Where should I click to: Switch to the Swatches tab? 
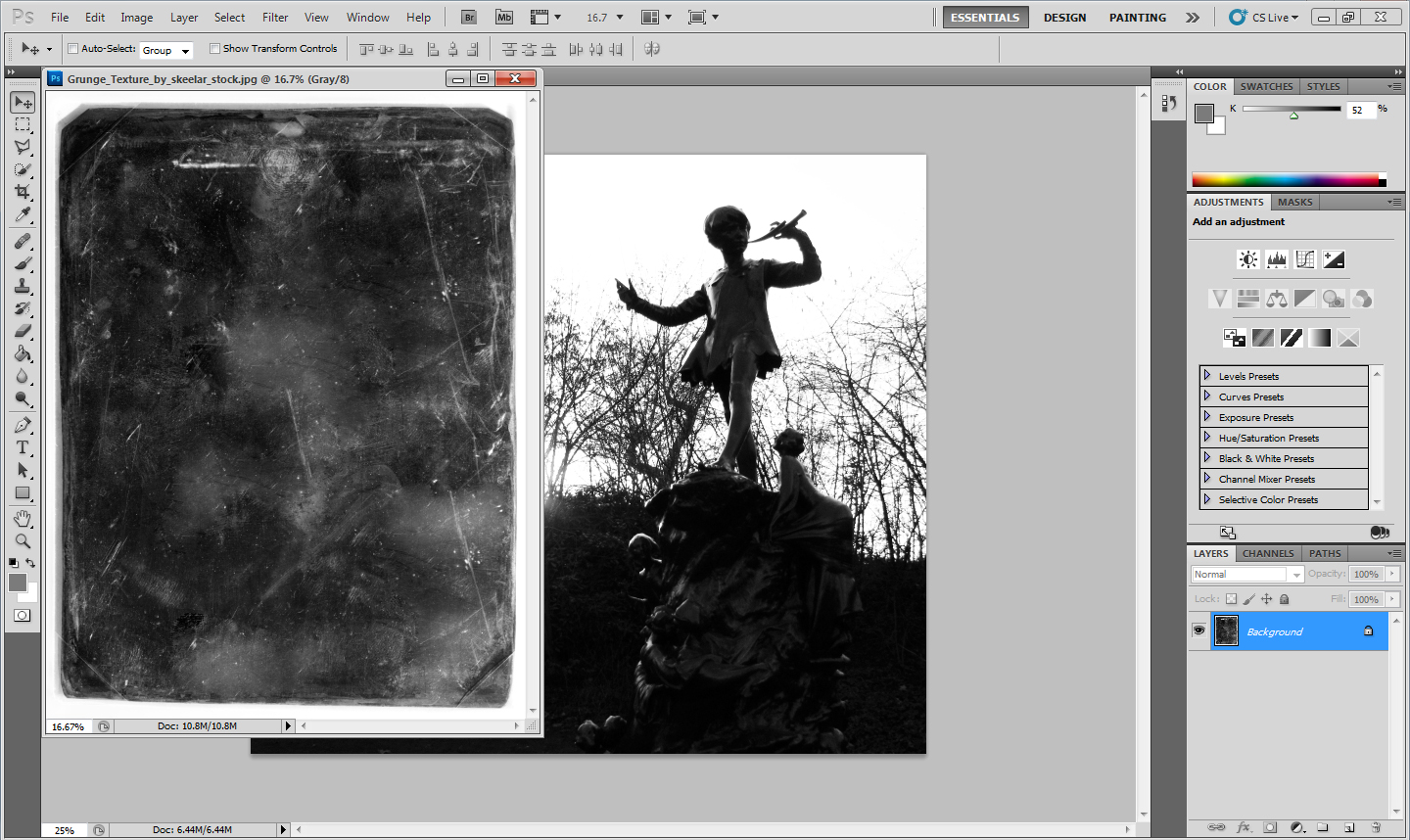tap(1266, 86)
